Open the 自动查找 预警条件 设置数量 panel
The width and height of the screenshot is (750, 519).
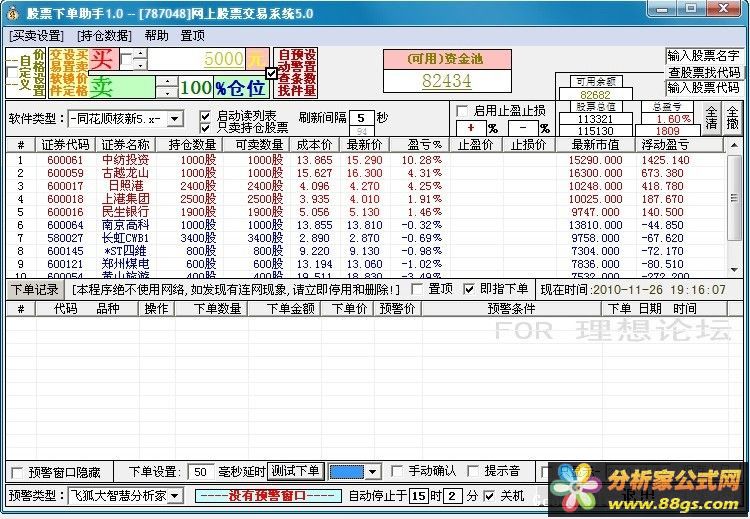tap(296, 73)
